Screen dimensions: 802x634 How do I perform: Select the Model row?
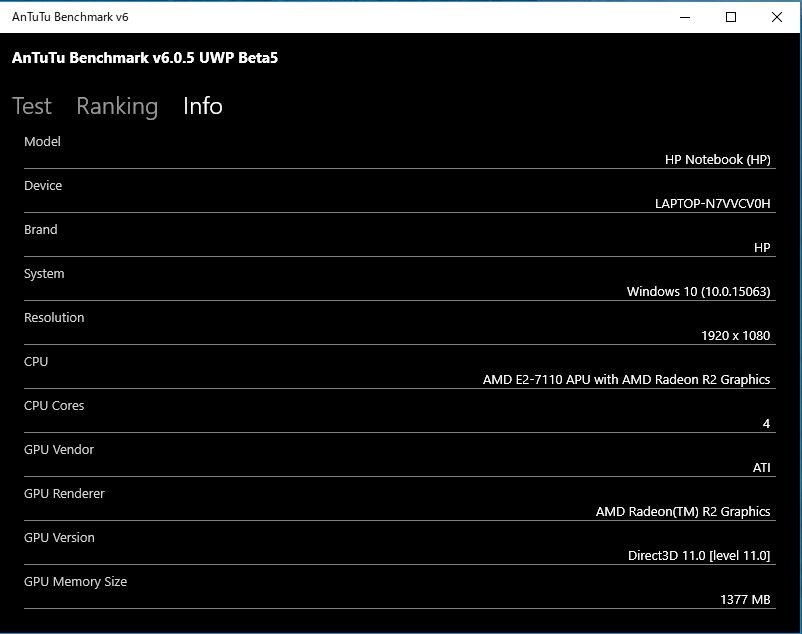coord(42,141)
